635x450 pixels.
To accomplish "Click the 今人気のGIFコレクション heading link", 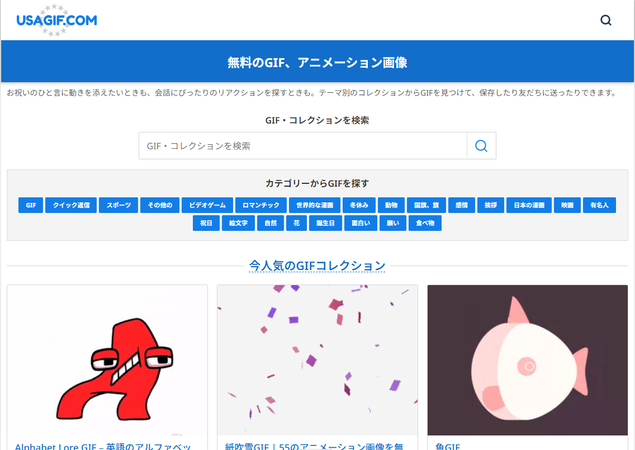I will 317,266.
